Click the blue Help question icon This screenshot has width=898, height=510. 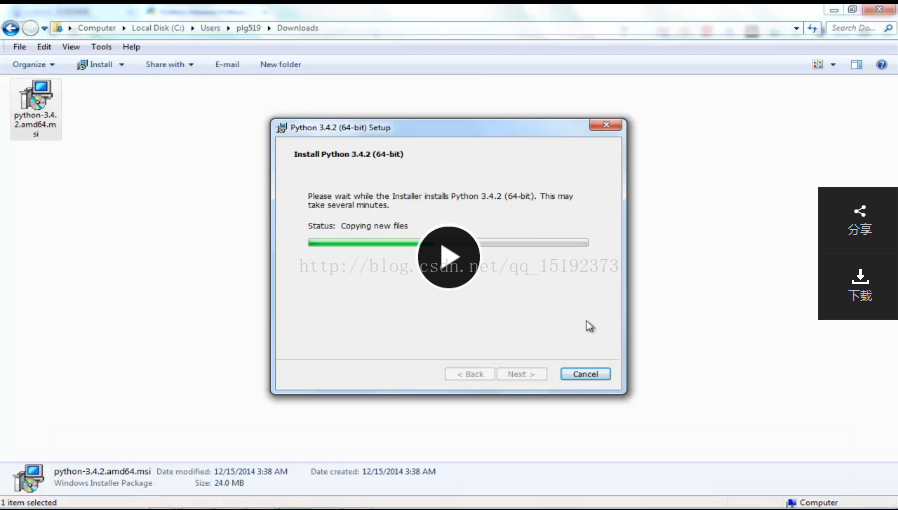[881, 65]
